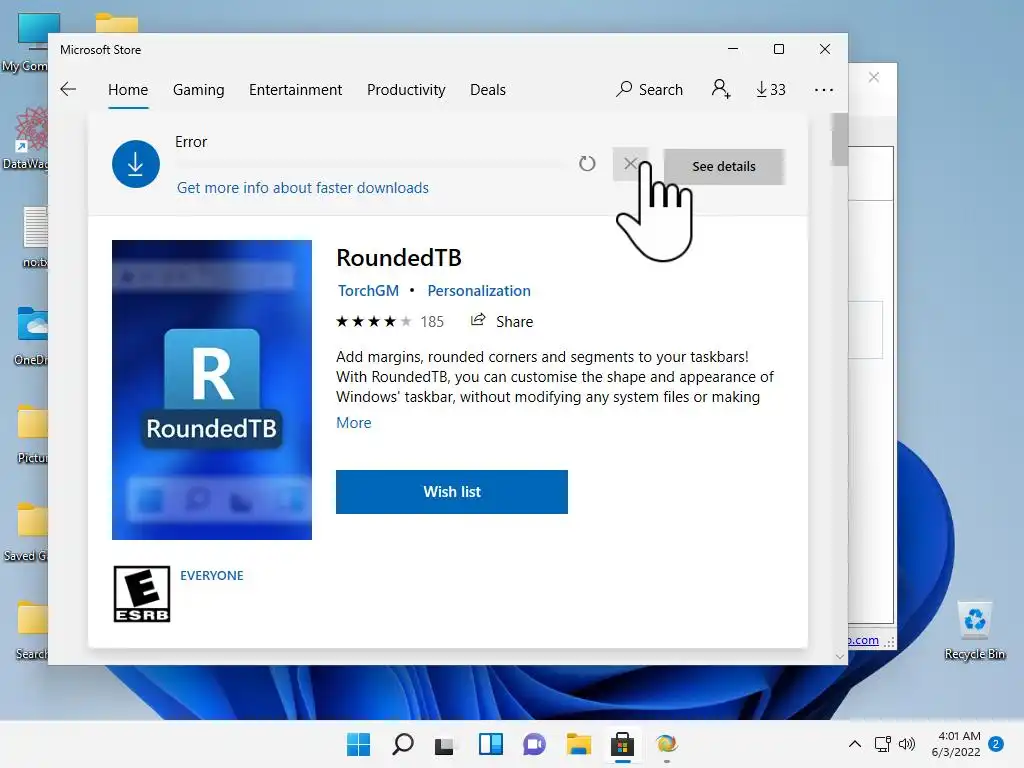Screen dimensions: 1024x768
Task: Open the Chat taskbar icon
Action: (x=534, y=744)
